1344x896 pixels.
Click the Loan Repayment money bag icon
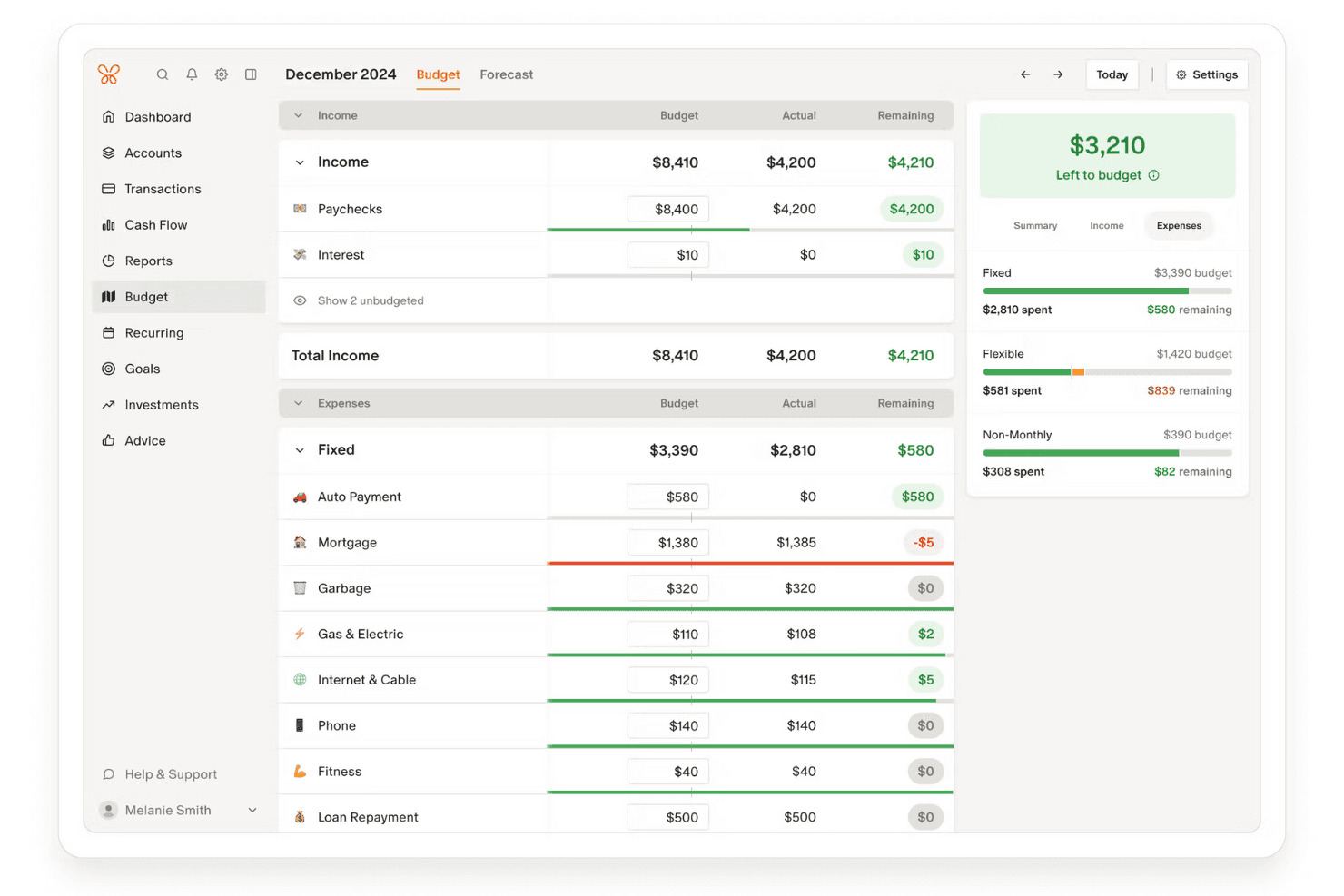[300, 817]
